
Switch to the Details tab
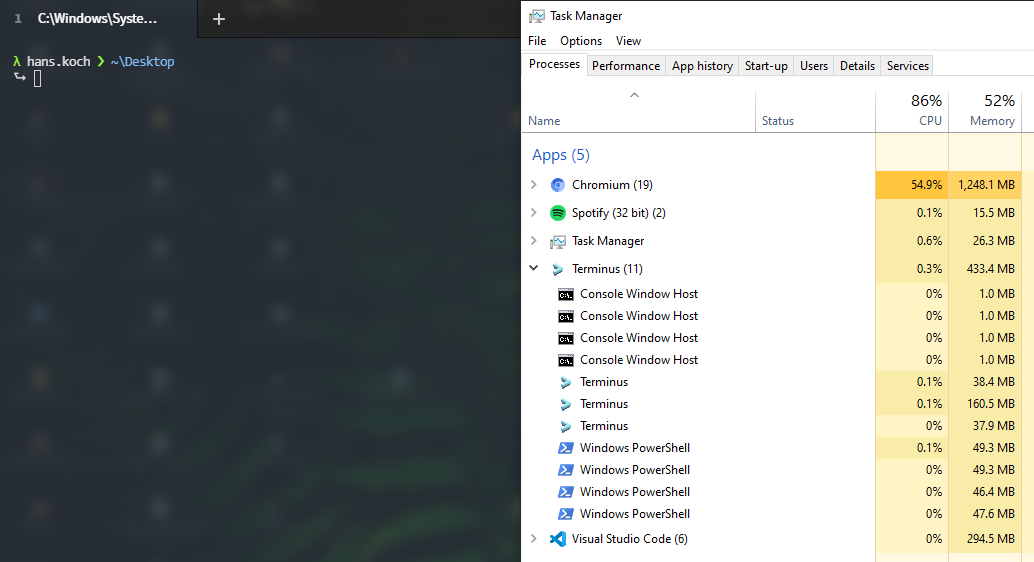click(857, 66)
